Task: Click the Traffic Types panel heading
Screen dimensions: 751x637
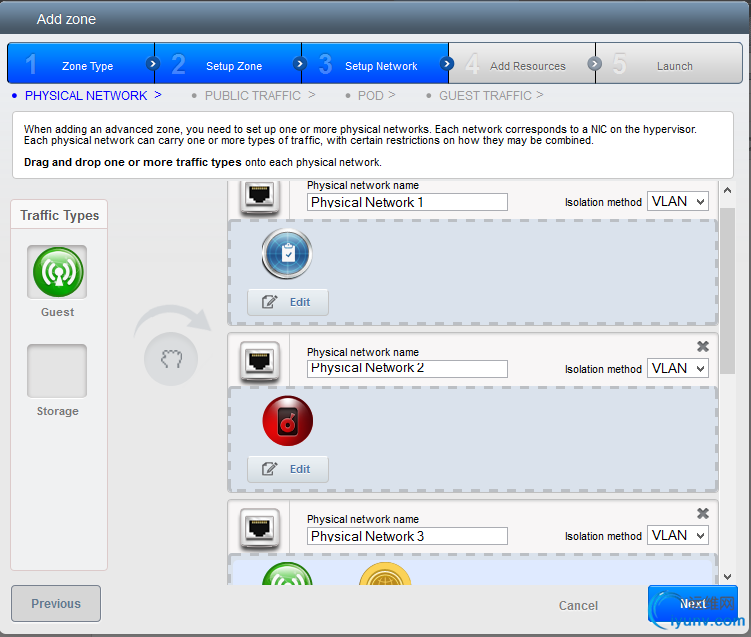Action: (59, 216)
